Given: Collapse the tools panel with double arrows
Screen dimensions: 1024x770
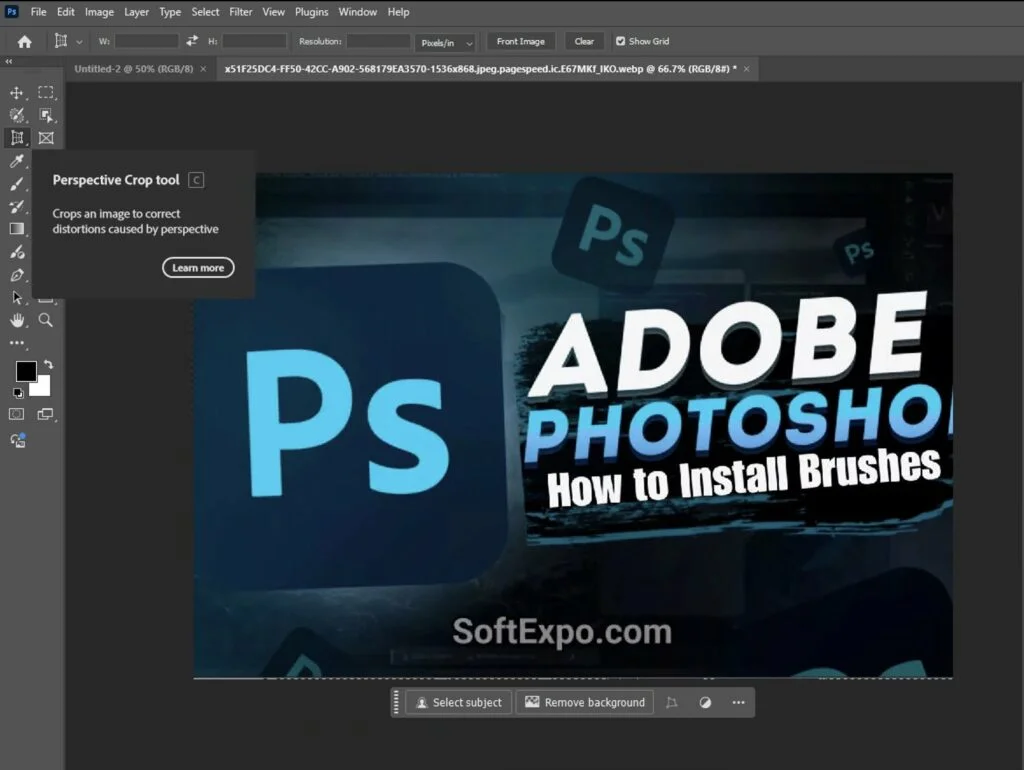Looking at the screenshot, I should pyautogui.click(x=8, y=61).
